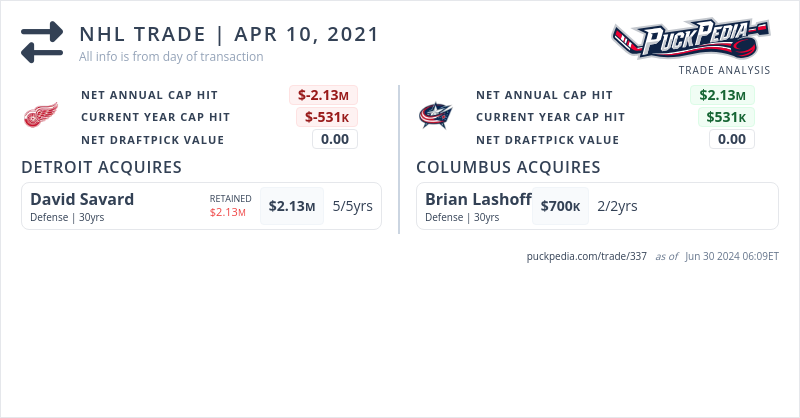Image resolution: width=800 pixels, height=418 pixels.
Task: Click Brian Lashoff's $700K cap hit box
Action: coord(560,206)
